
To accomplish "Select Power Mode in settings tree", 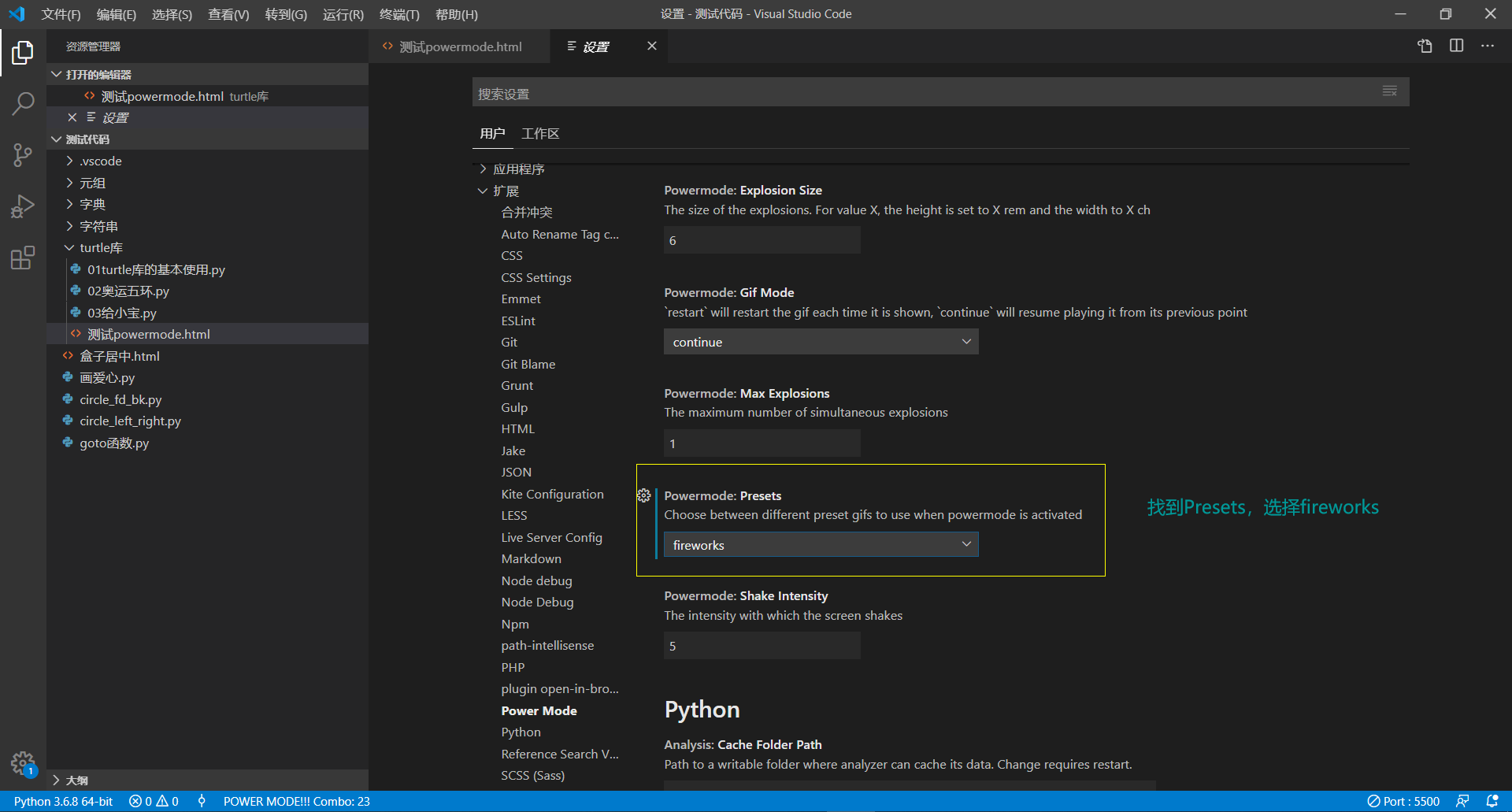I will click(539, 710).
